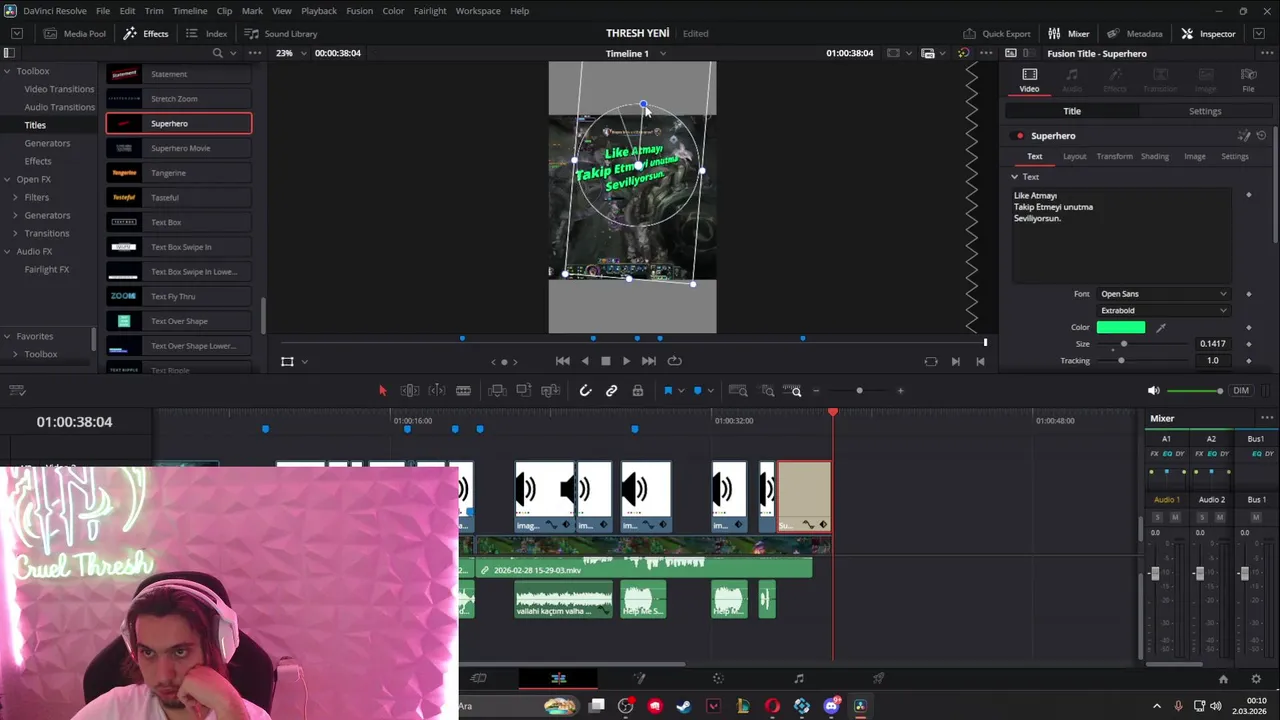Expand the Favorites section
Screen dimensions: 1280x720
7,336
